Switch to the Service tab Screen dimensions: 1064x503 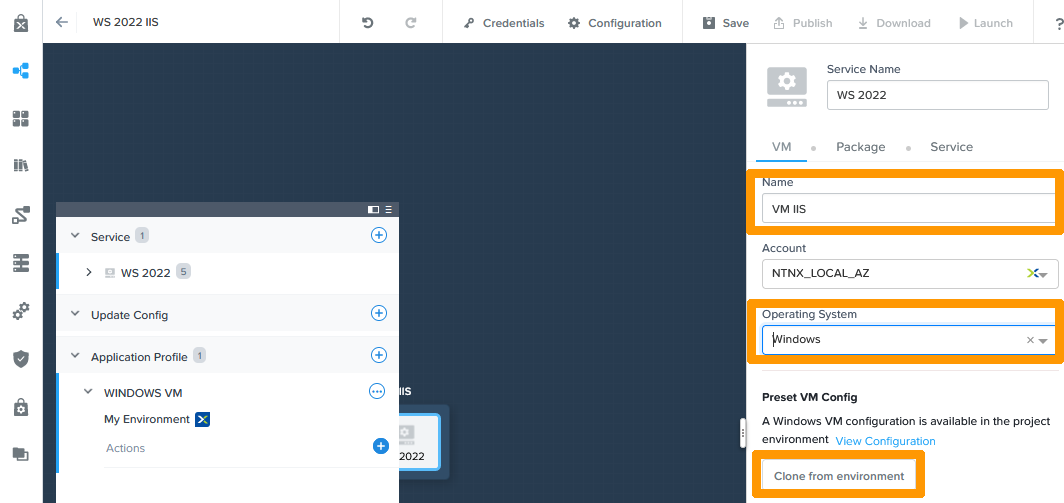pos(951,147)
